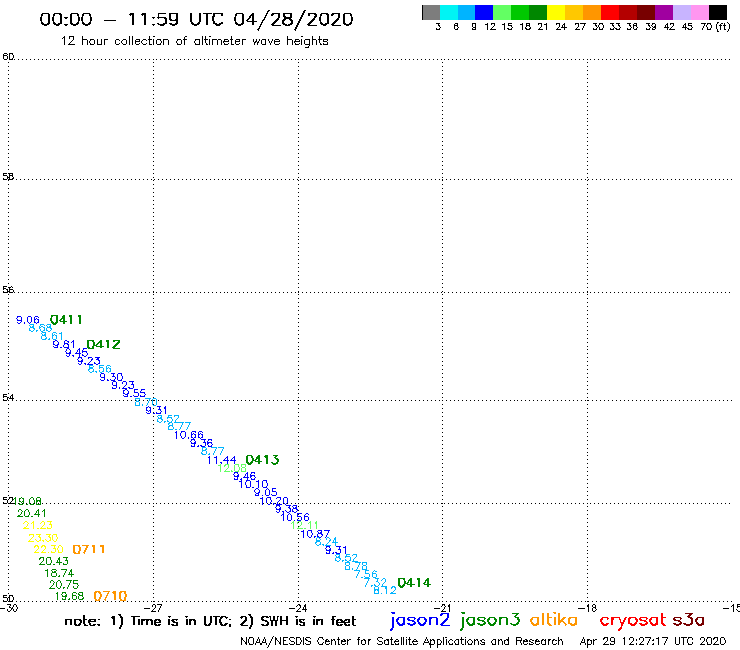Click the 11.44 wave height value
The image size is (740, 650).
(221, 459)
